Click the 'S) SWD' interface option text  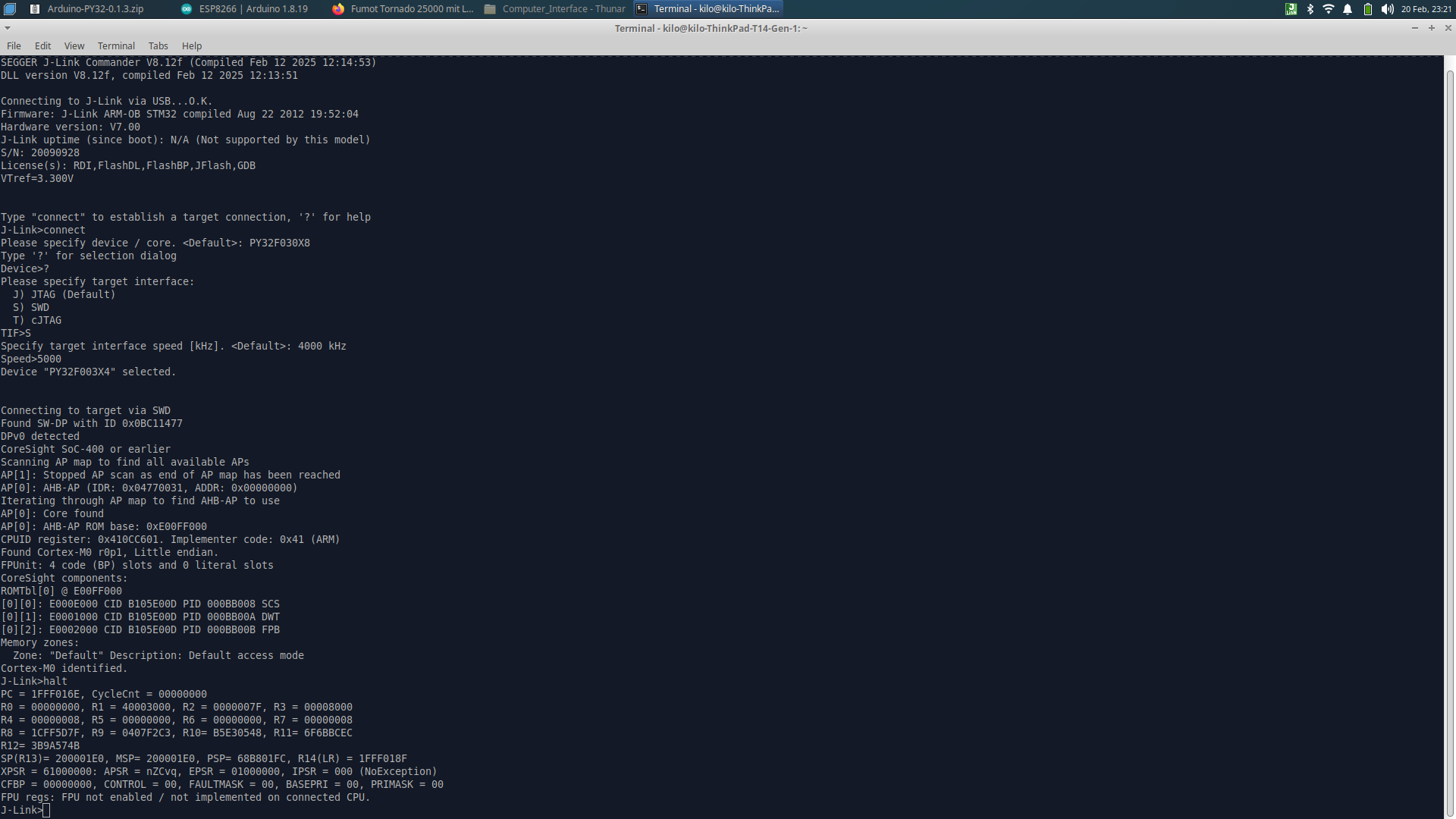click(31, 307)
